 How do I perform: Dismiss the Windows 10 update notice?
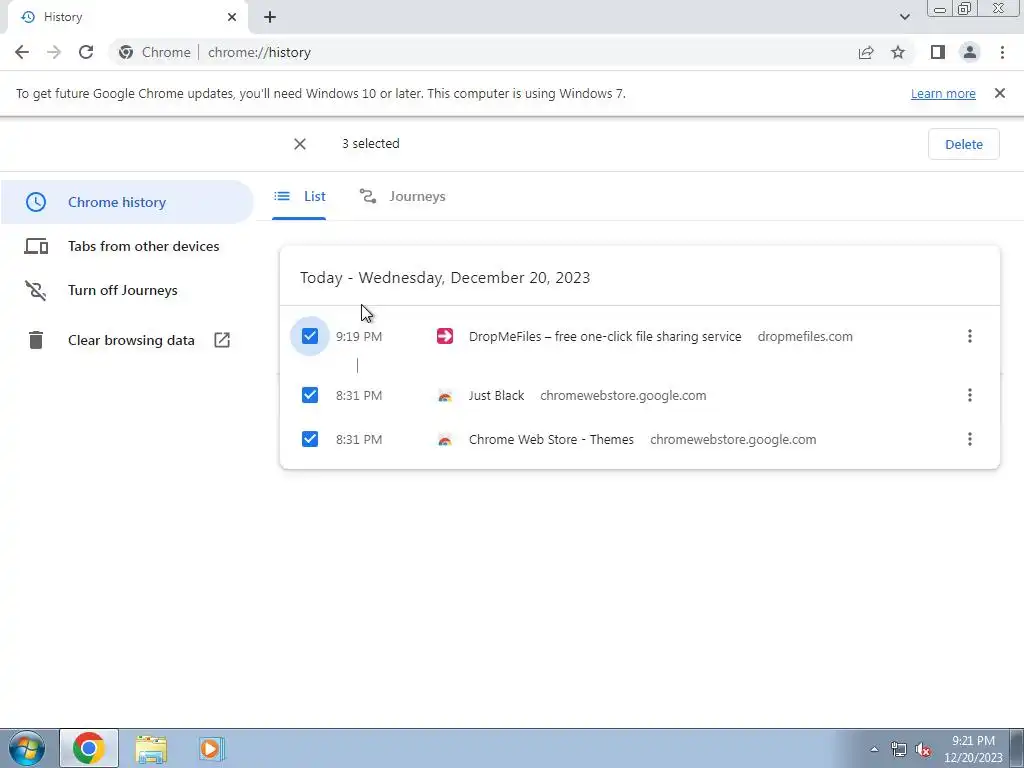click(1000, 93)
